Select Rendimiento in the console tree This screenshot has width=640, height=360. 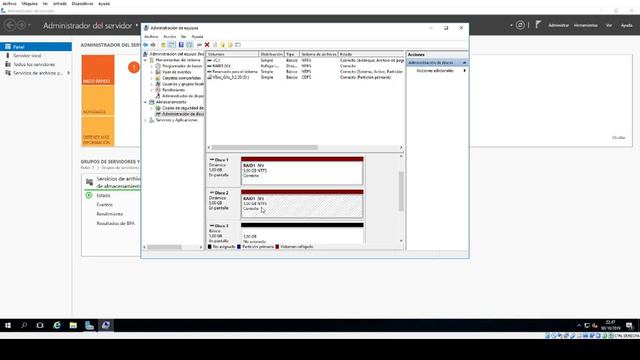point(173,90)
